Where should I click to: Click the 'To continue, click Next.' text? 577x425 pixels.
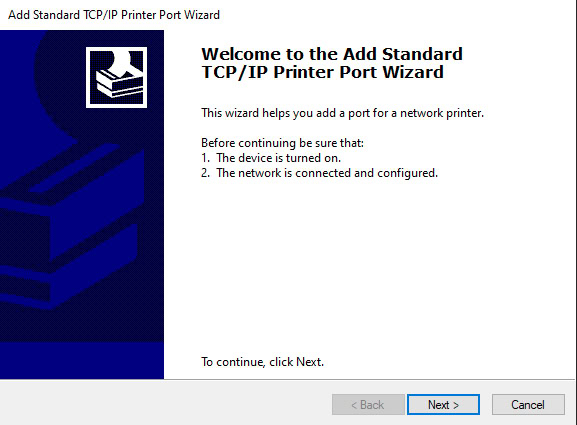(262, 362)
